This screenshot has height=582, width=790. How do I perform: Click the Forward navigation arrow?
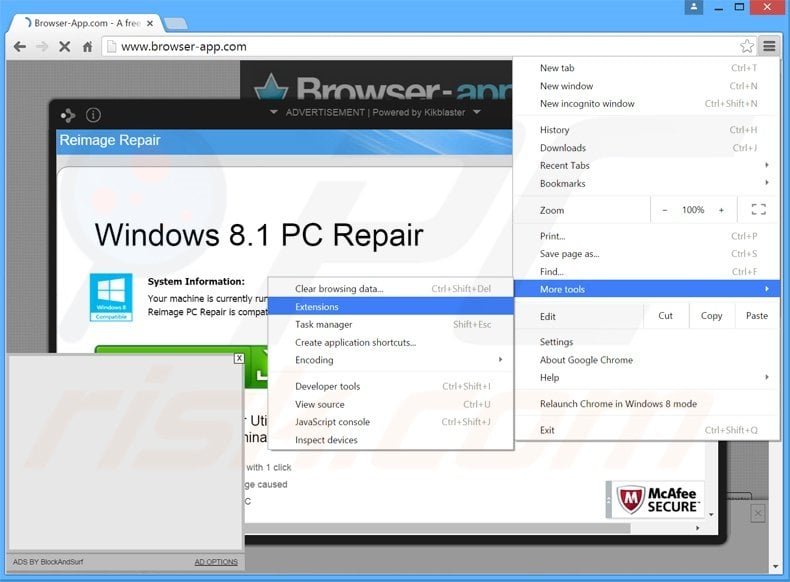point(42,47)
